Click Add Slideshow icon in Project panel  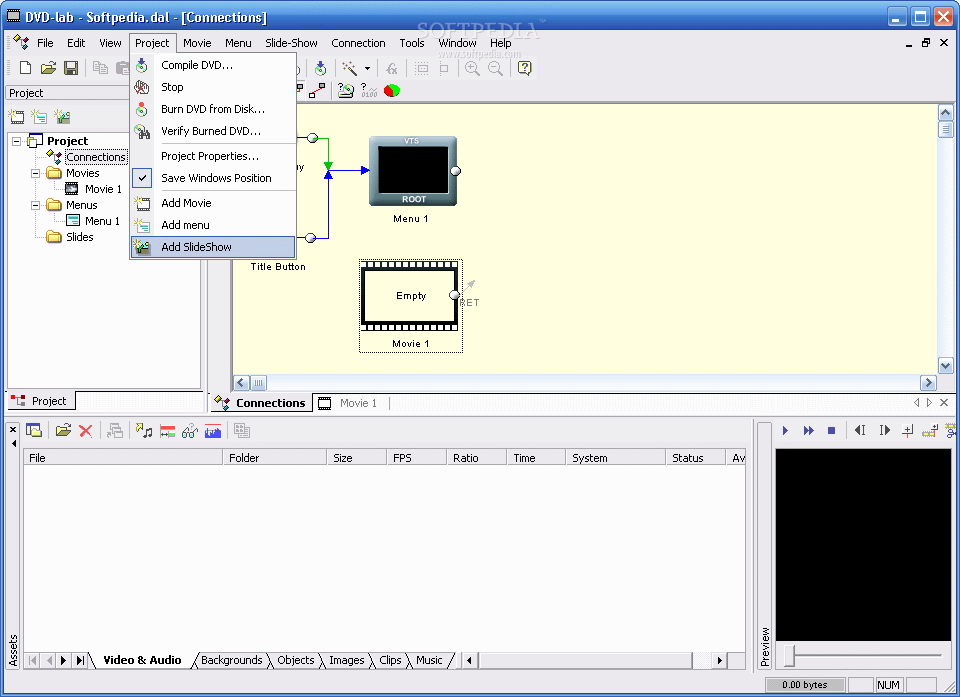coord(62,116)
